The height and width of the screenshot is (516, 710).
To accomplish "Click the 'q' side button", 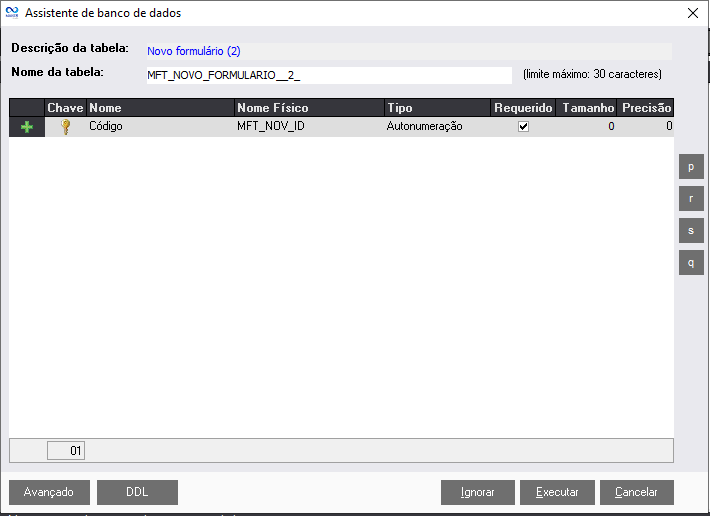I will [690, 262].
